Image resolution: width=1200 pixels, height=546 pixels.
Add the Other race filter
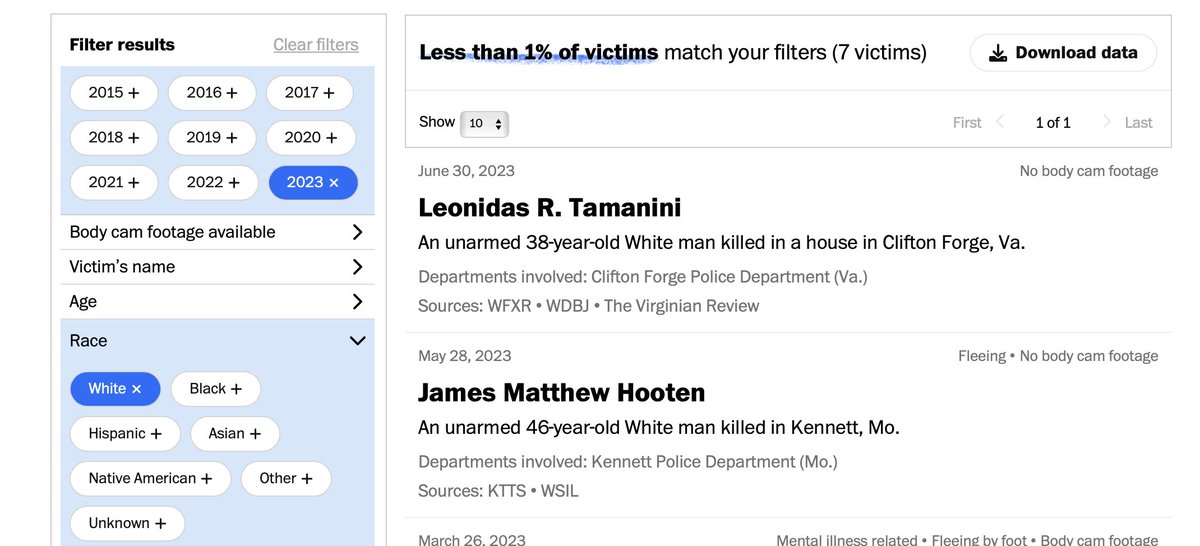click(x=286, y=478)
